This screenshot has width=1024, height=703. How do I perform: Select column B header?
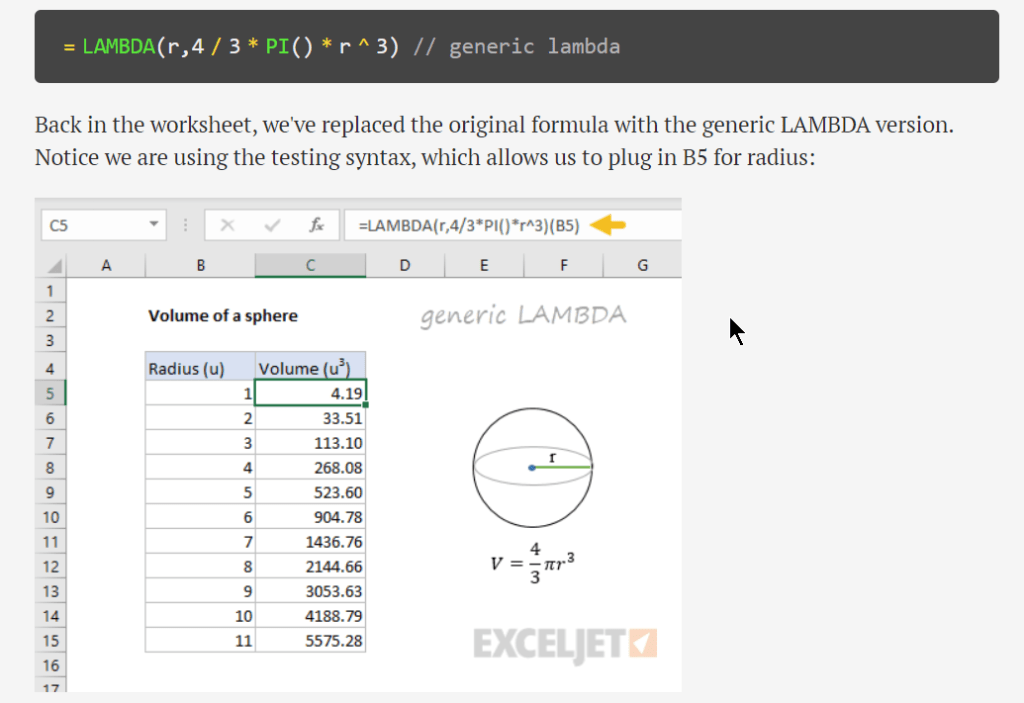coord(200,265)
